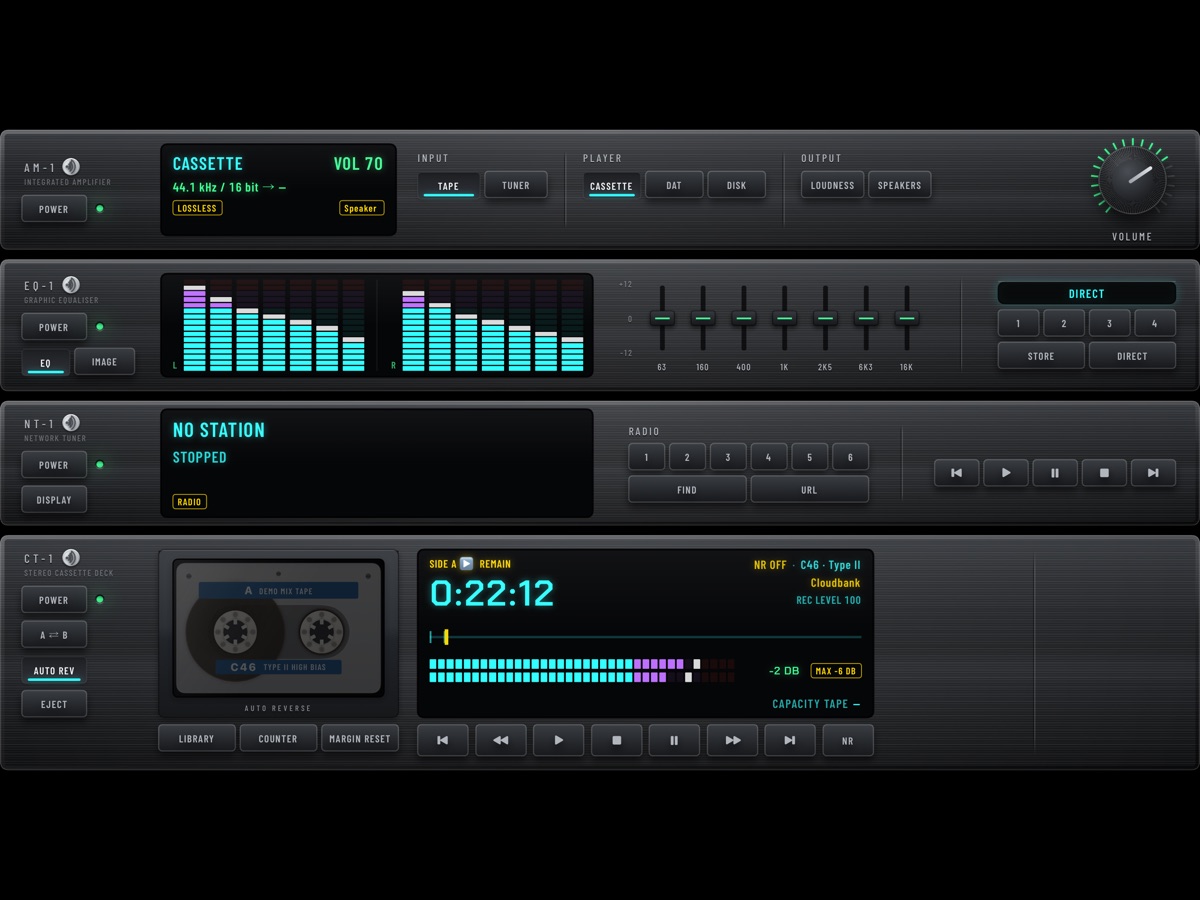Screen dimensions: 1200x900
Task: Play the cassette tape
Action: pyautogui.click(x=559, y=740)
